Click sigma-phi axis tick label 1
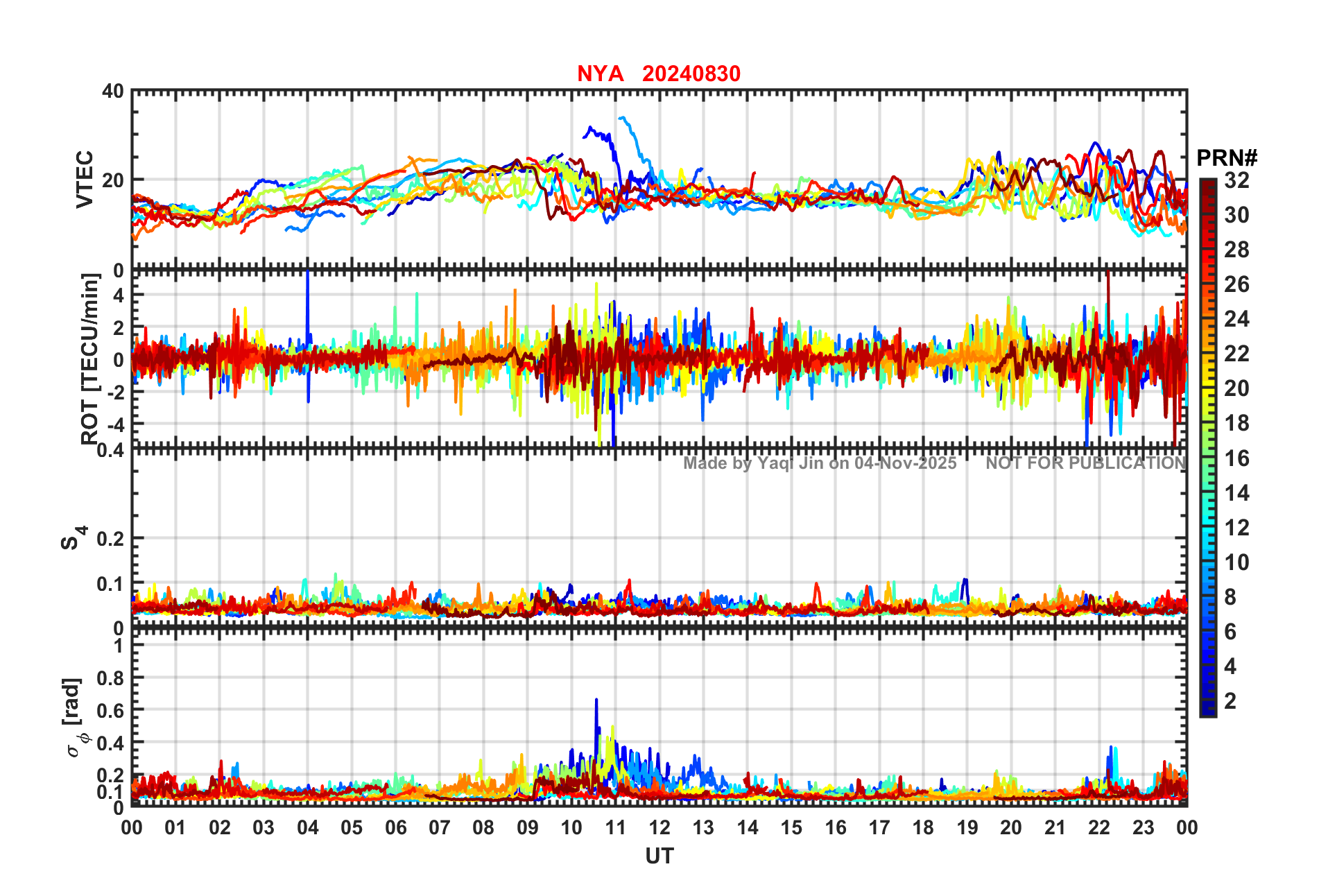 point(119,646)
